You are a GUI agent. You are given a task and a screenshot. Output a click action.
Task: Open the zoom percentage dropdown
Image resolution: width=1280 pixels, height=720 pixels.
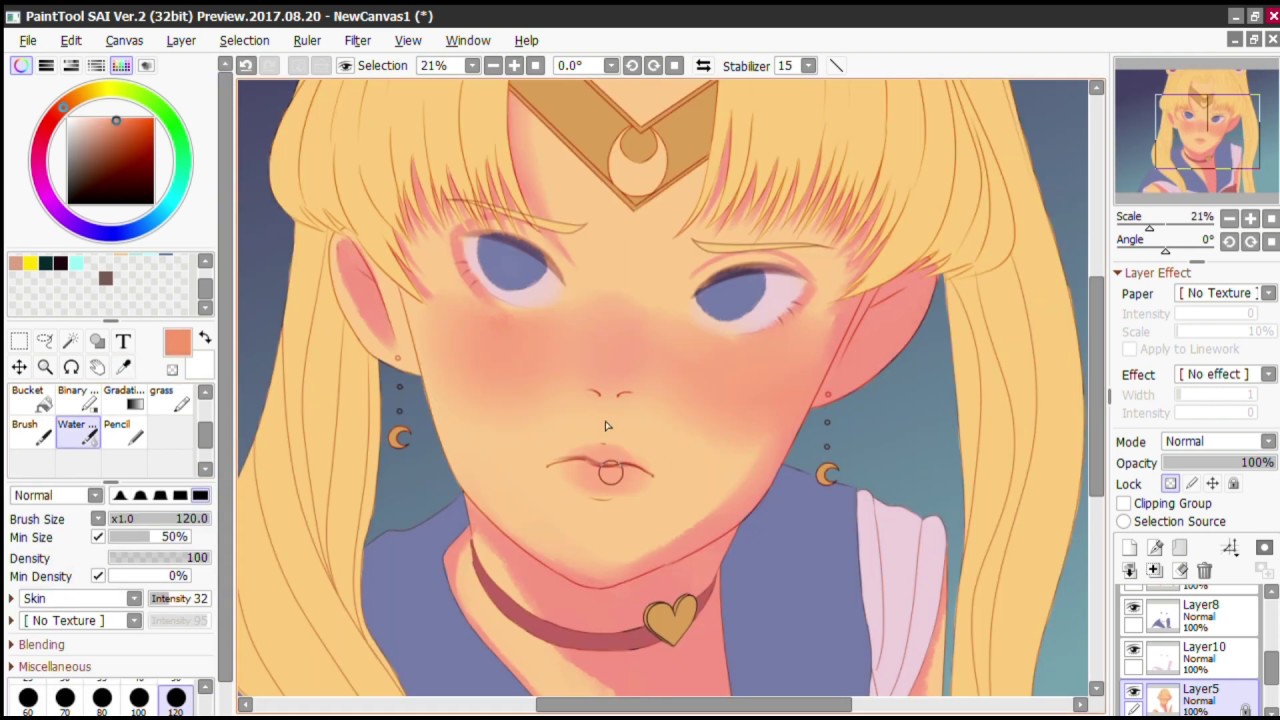472,66
